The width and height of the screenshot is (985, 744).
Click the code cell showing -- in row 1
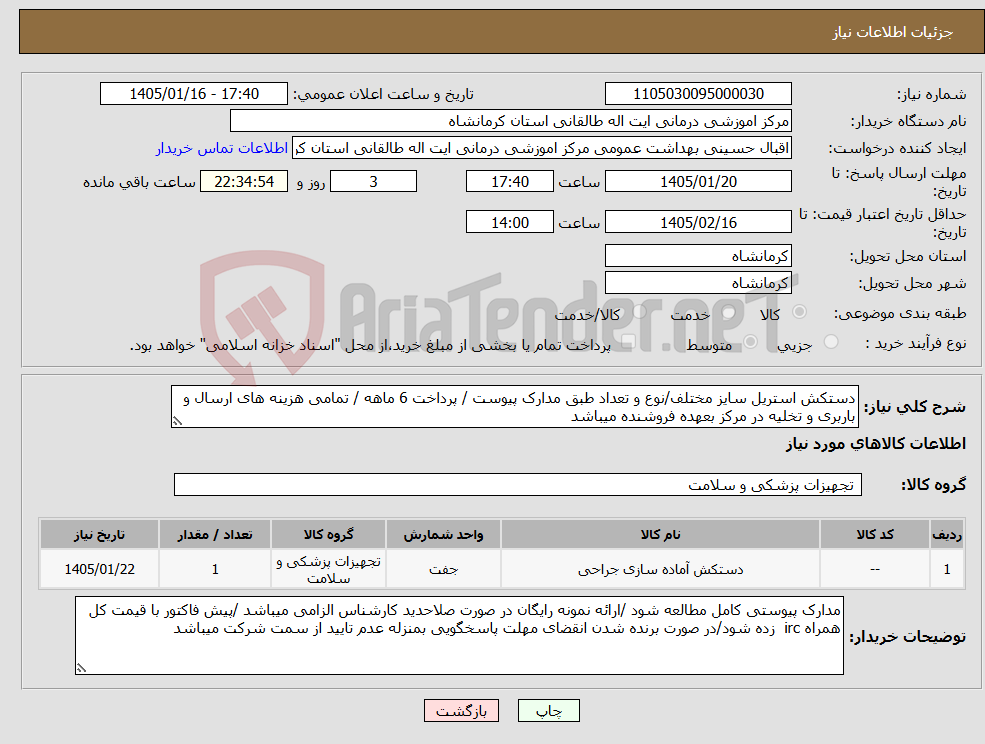point(875,569)
